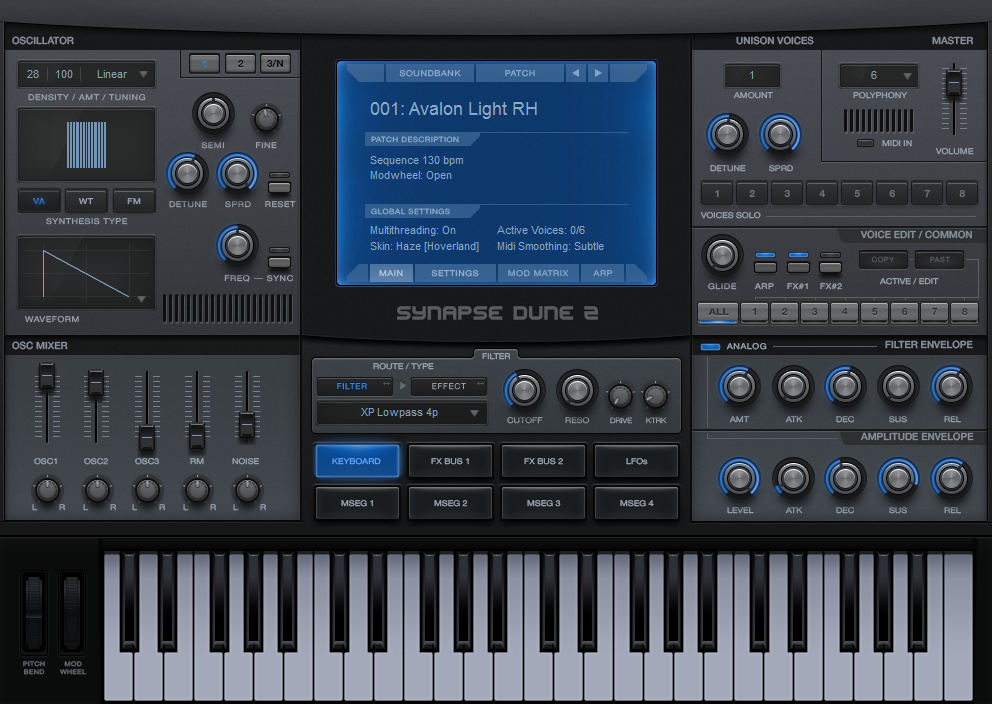
Task: Solo unison voice 3
Action: click(786, 194)
